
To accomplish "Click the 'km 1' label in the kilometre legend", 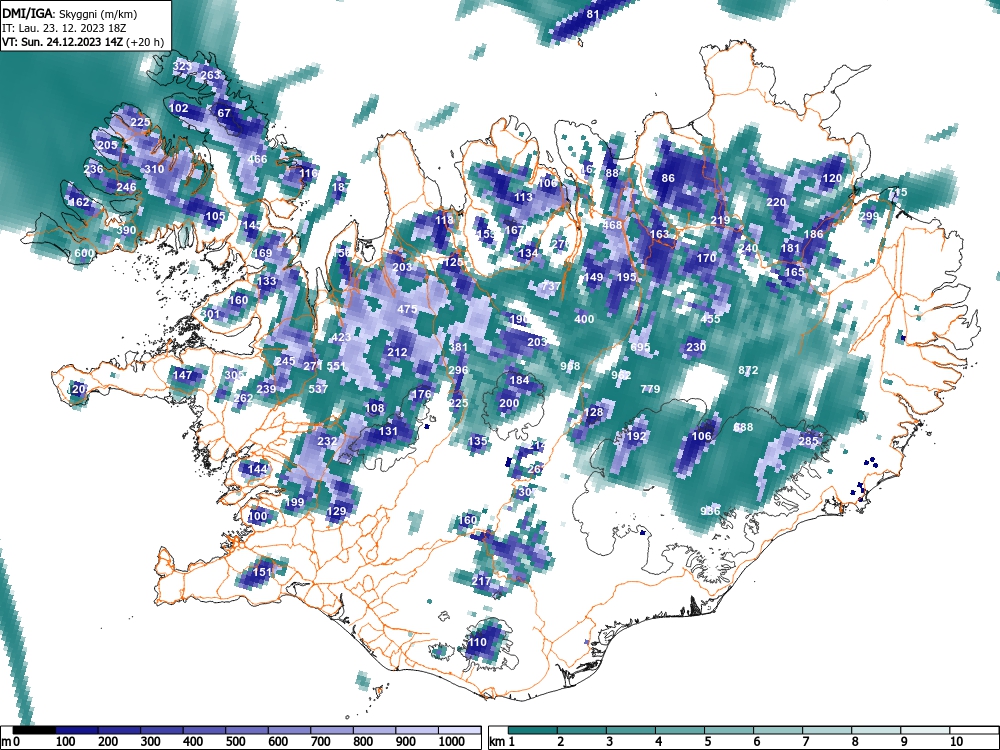I will tap(503, 742).
